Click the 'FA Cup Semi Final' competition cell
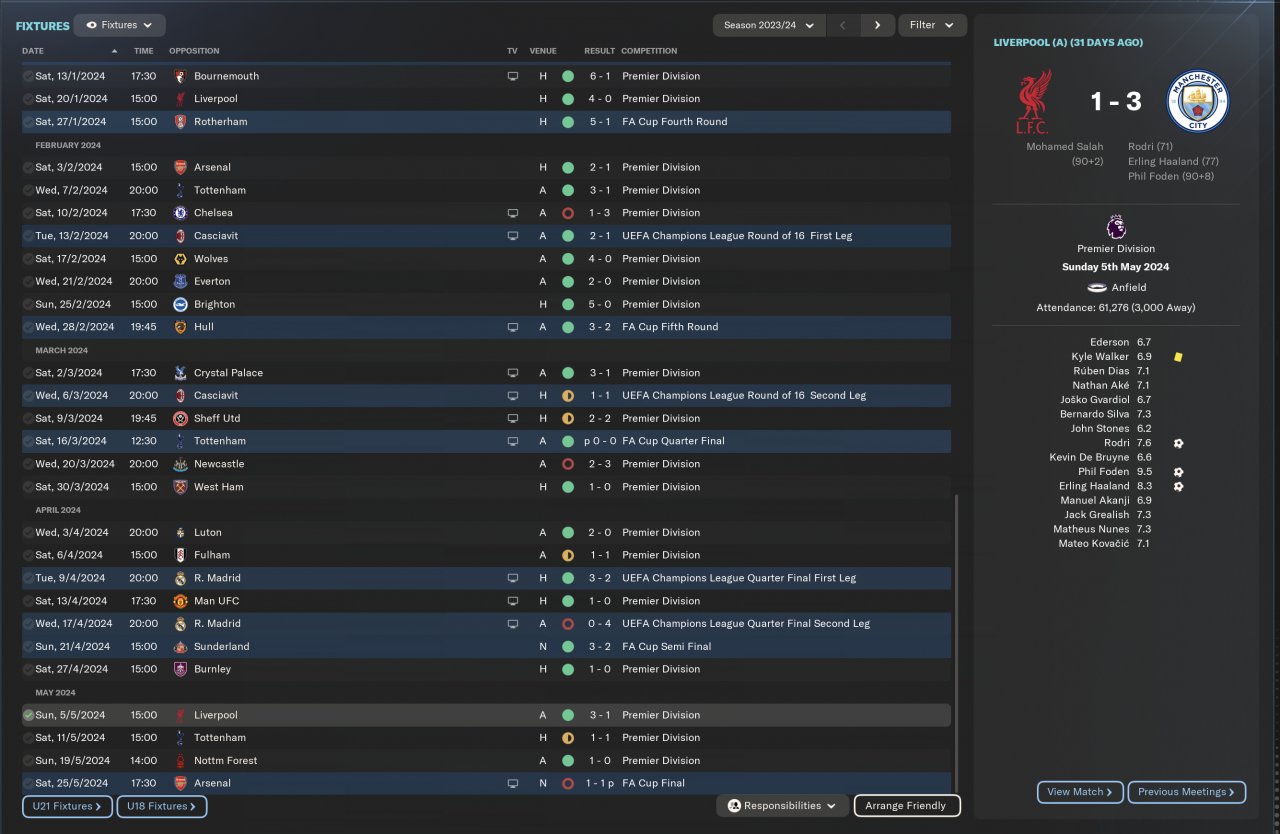This screenshot has height=834, width=1280. pos(667,647)
